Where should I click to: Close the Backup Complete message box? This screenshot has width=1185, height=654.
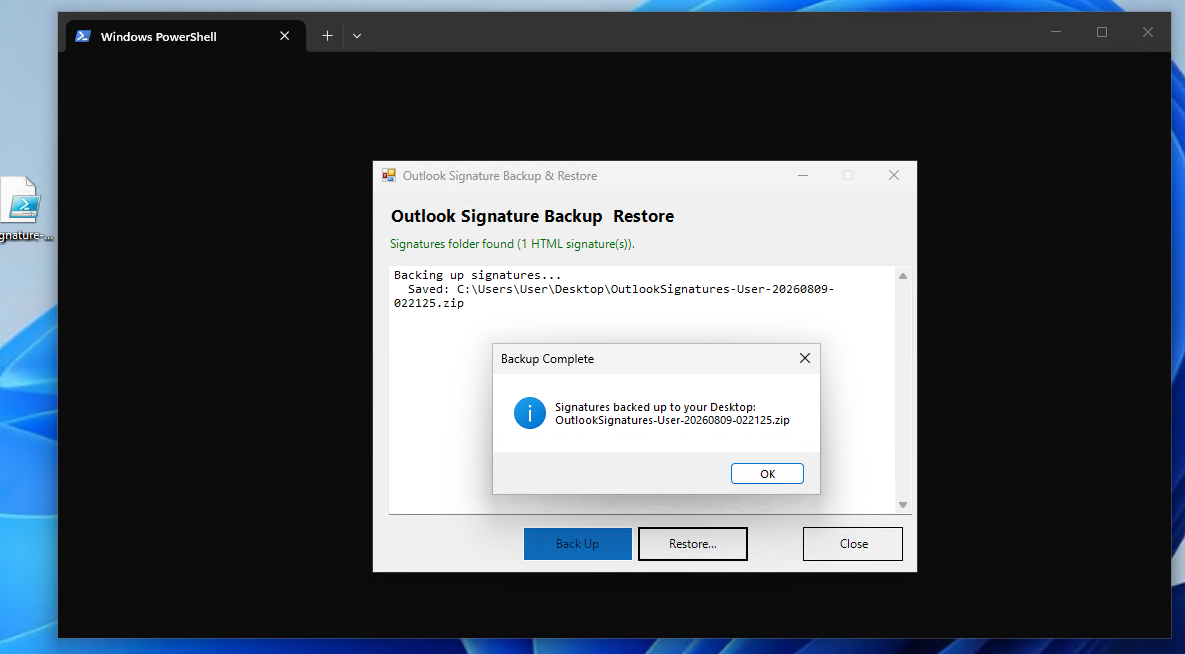tap(805, 358)
